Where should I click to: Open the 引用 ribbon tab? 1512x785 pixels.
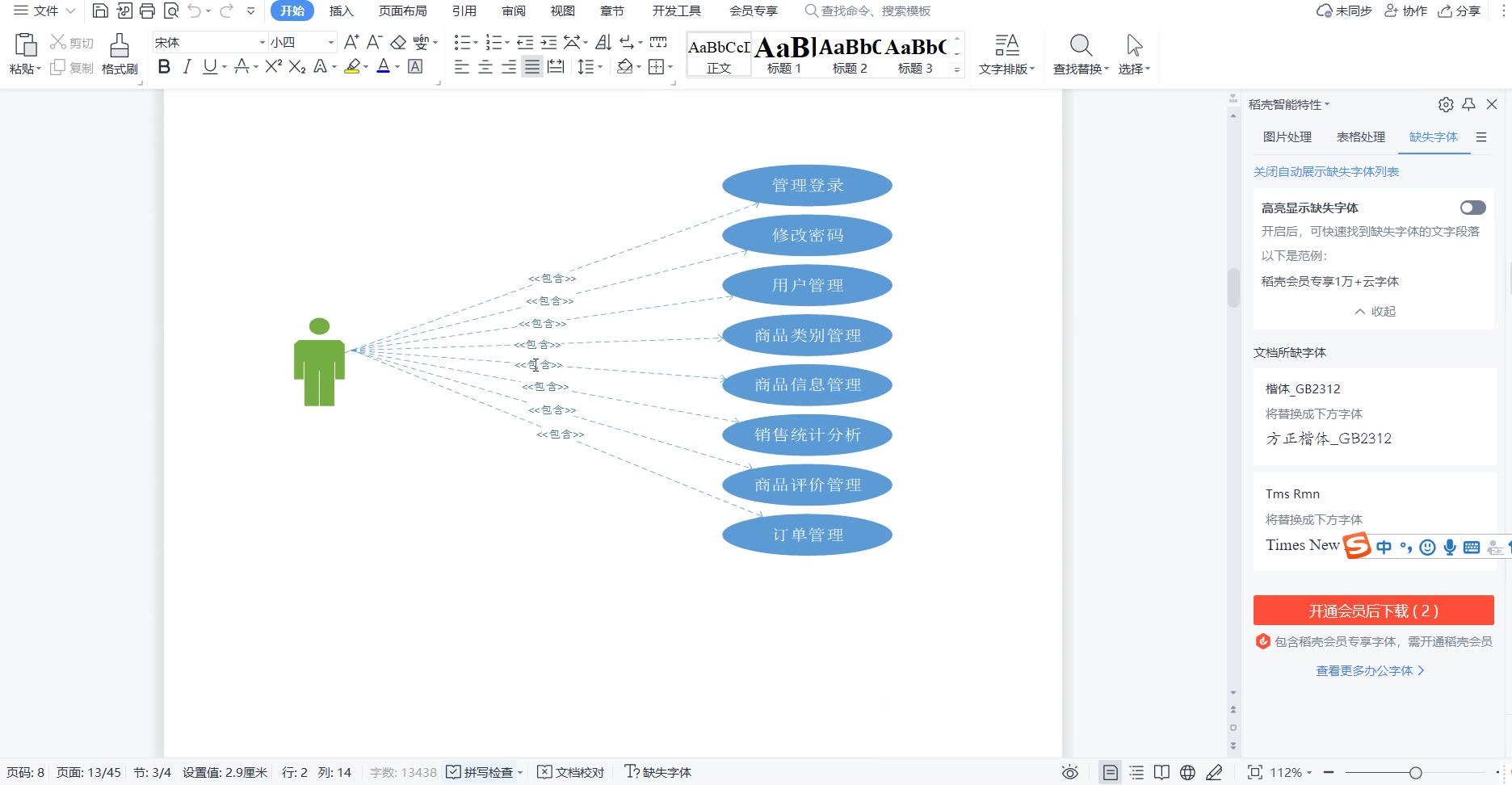464,10
